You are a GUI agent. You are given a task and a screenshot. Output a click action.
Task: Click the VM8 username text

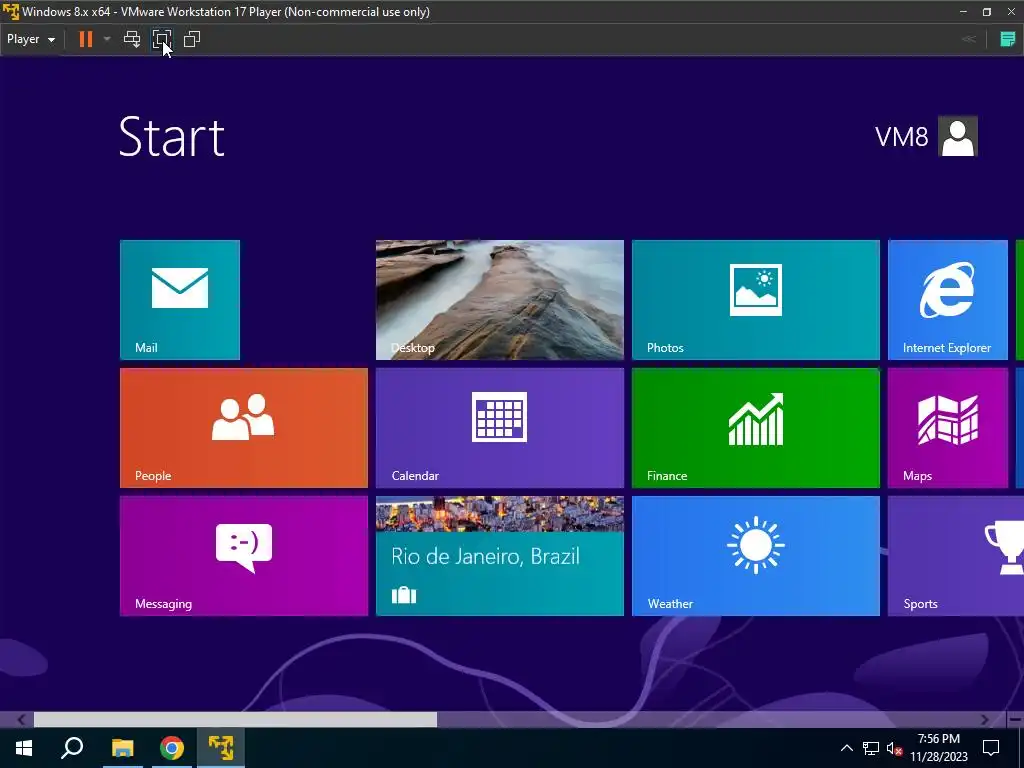point(901,137)
